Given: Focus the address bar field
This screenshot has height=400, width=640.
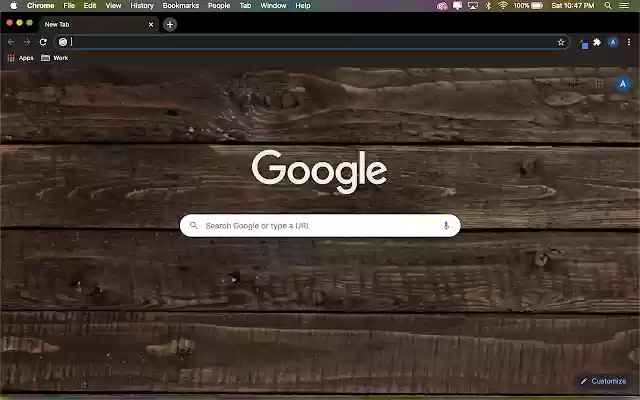Looking at the screenshot, I should [312, 42].
